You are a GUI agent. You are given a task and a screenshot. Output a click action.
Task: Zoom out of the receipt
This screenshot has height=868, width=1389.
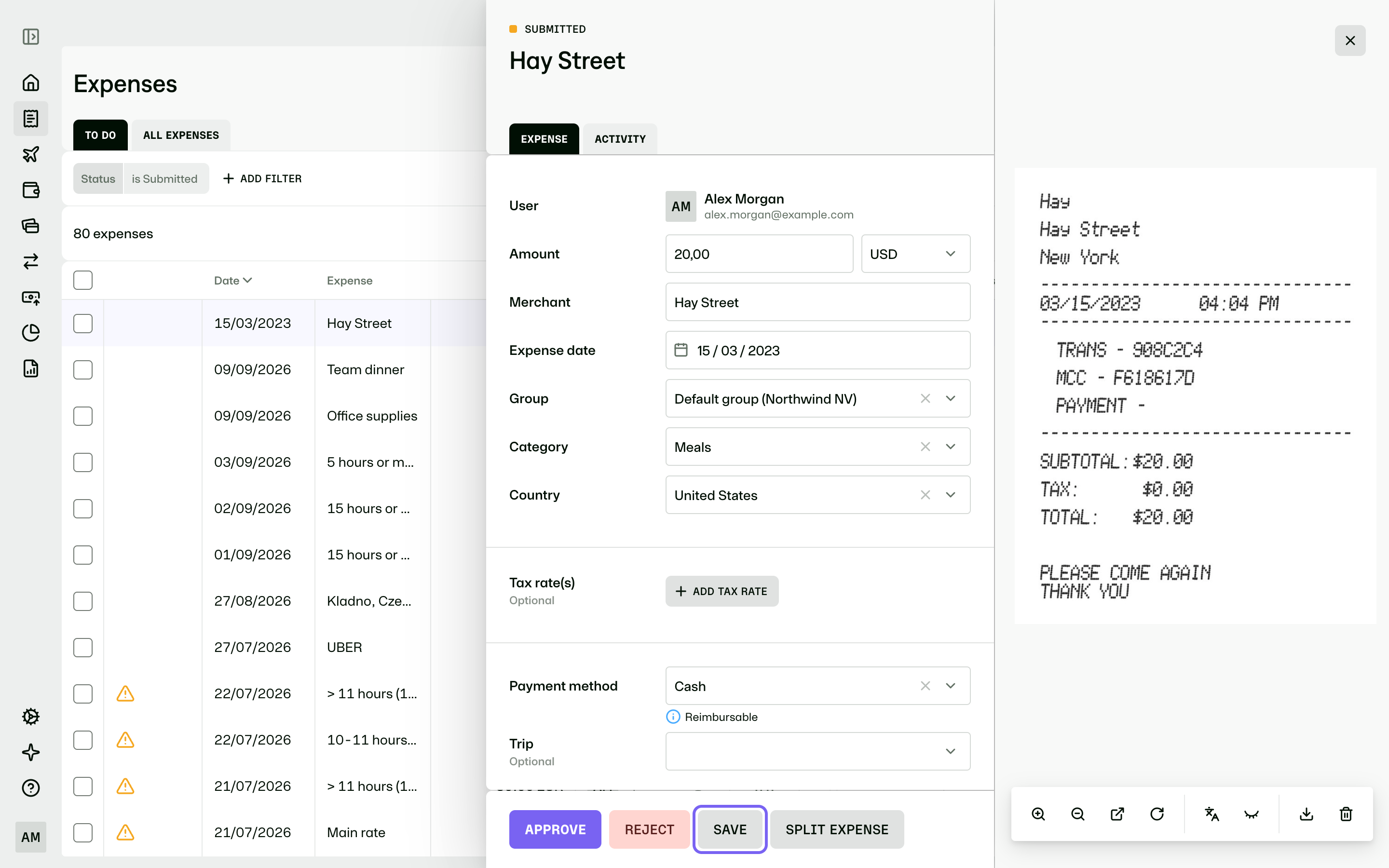1078,814
